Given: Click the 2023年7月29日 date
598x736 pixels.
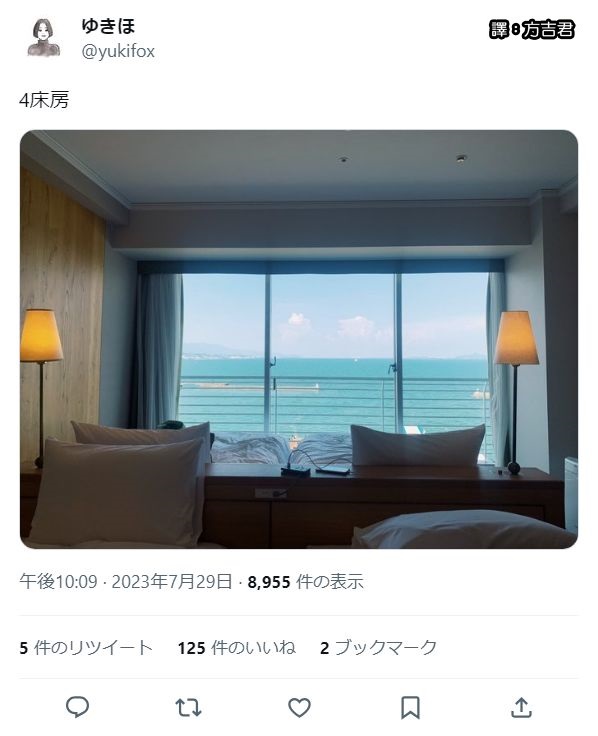Looking at the screenshot, I should click(172, 582).
